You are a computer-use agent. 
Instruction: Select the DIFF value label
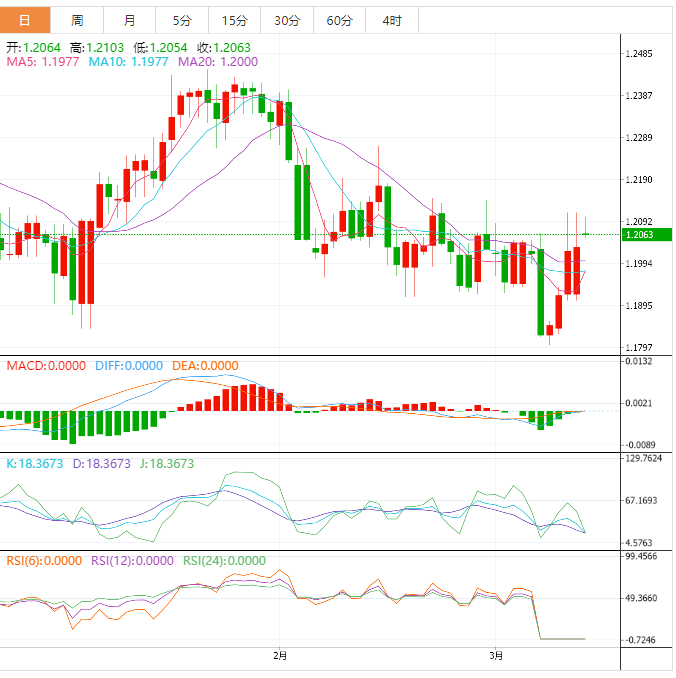(128, 366)
